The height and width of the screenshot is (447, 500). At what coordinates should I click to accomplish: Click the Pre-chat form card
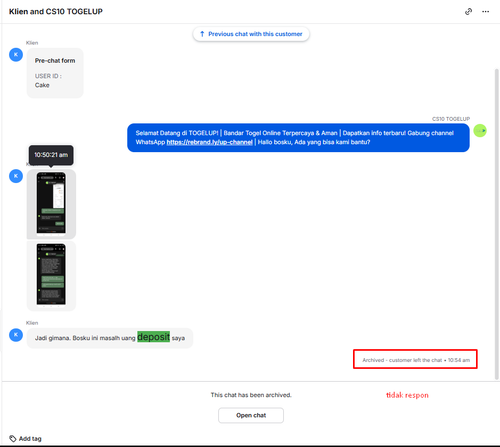pyautogui.click(x=55, y=73)
